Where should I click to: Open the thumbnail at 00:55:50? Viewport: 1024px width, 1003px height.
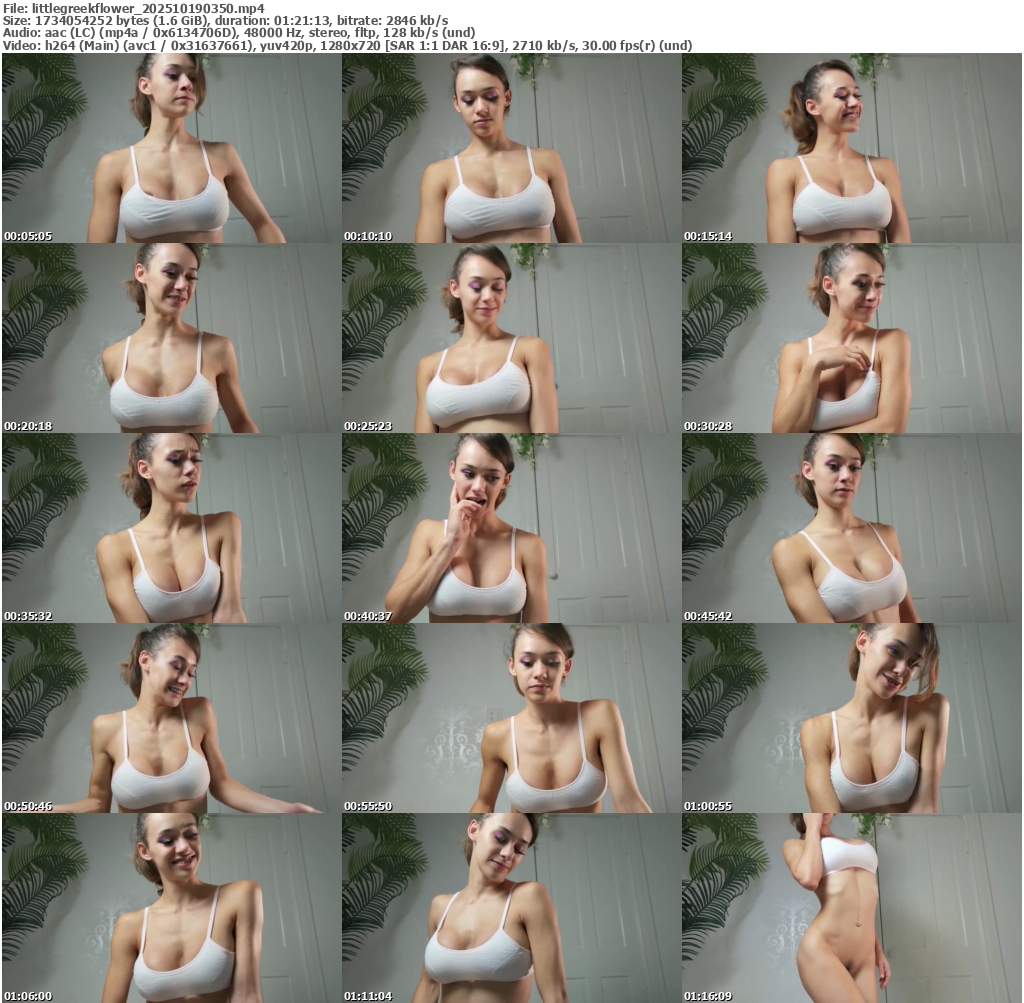[x=511, y=718]
